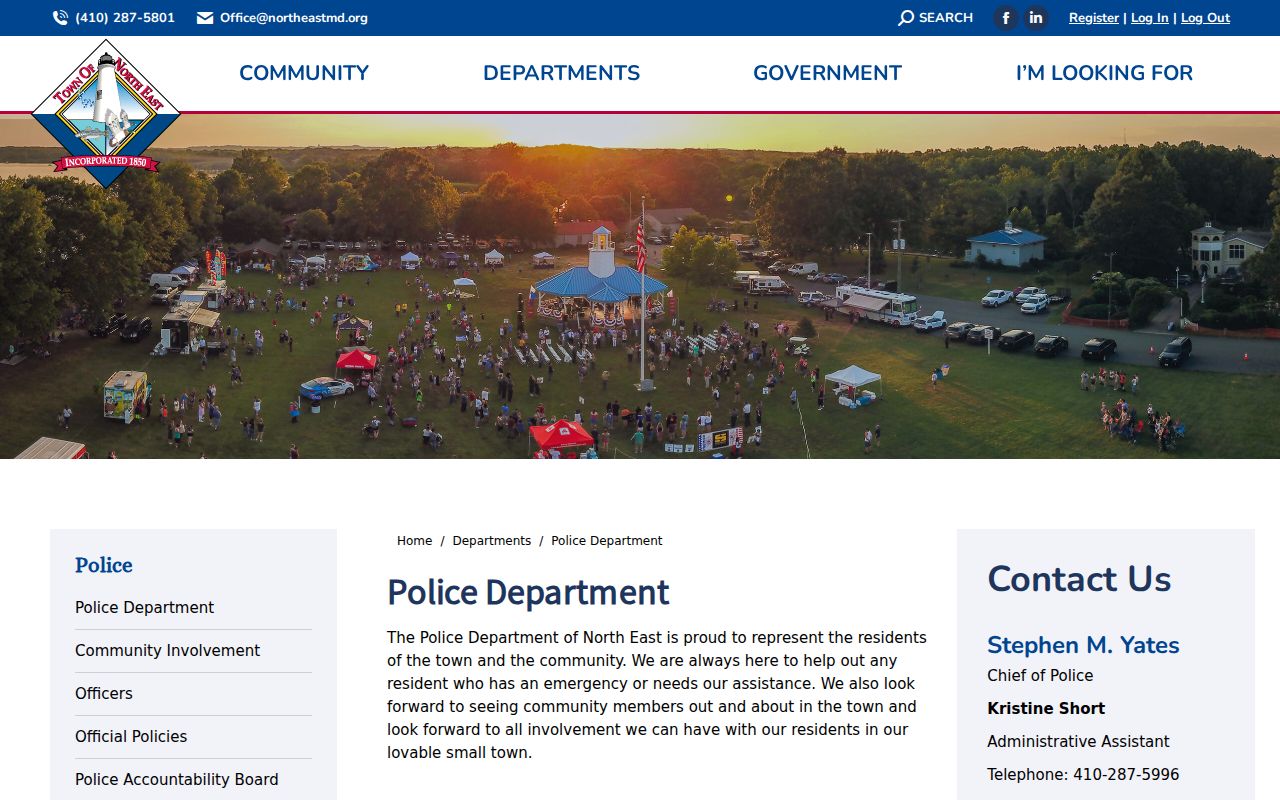
Task: Click the Kristine Short name
Action: click(x=1046, y=709)
